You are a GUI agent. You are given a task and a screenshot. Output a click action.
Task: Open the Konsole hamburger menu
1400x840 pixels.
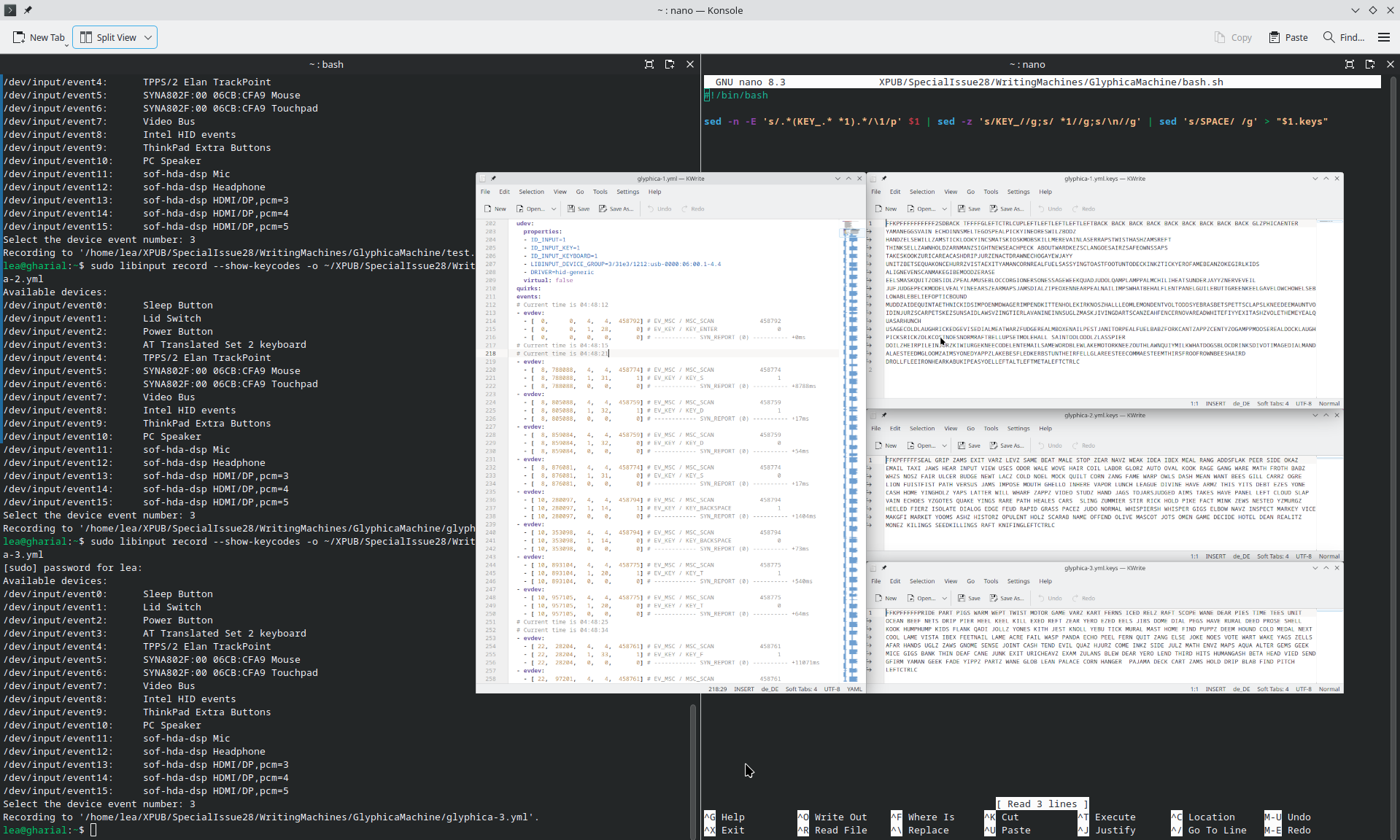(1384, 37)
